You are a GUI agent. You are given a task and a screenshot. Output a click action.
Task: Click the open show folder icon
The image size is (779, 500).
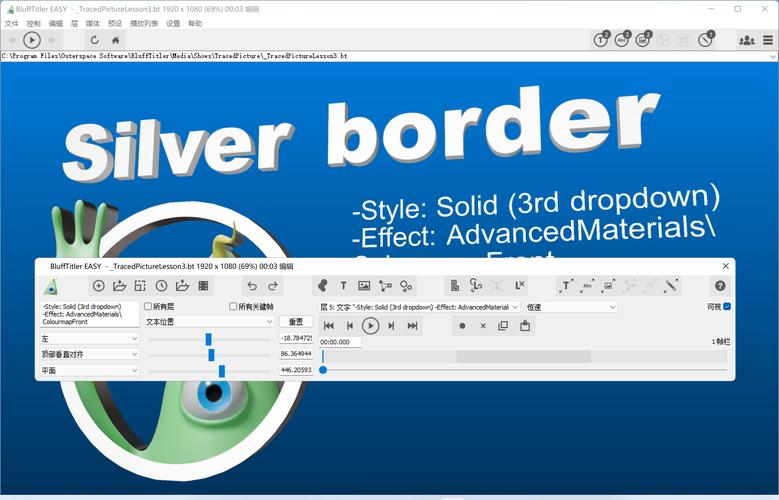(119, 286)
